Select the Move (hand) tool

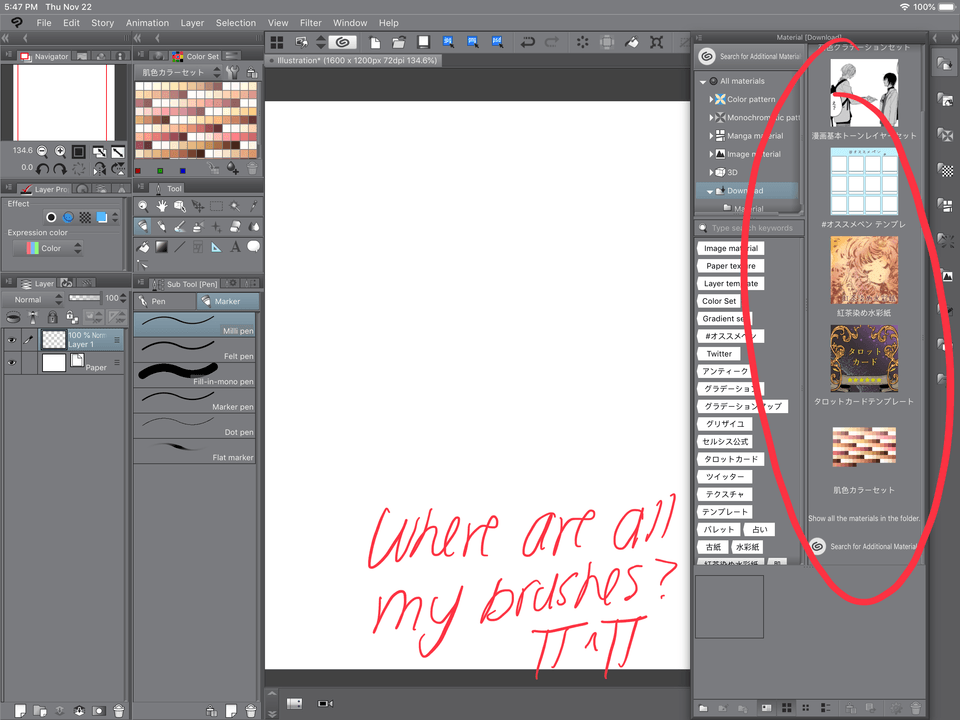161,206
